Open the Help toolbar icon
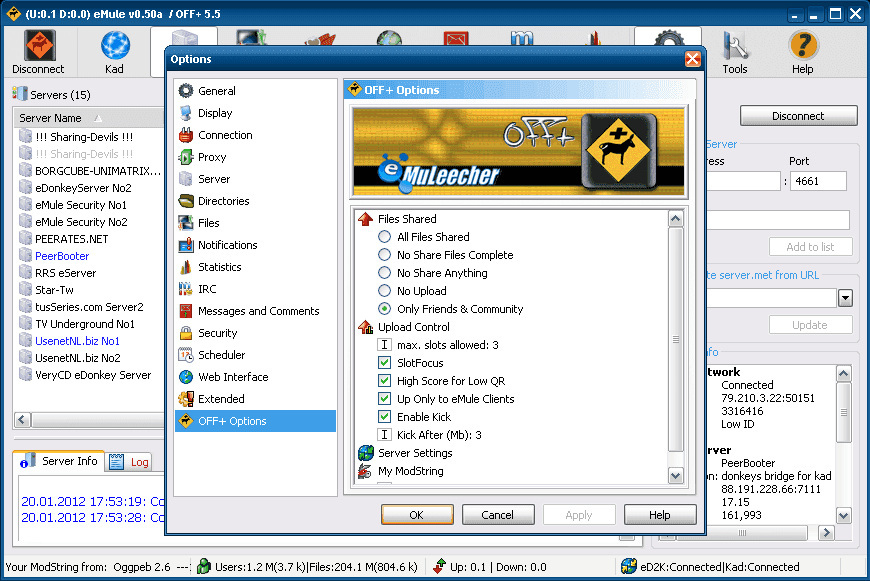The width and height of the screenshot is (870, 581). coord(802,52)
